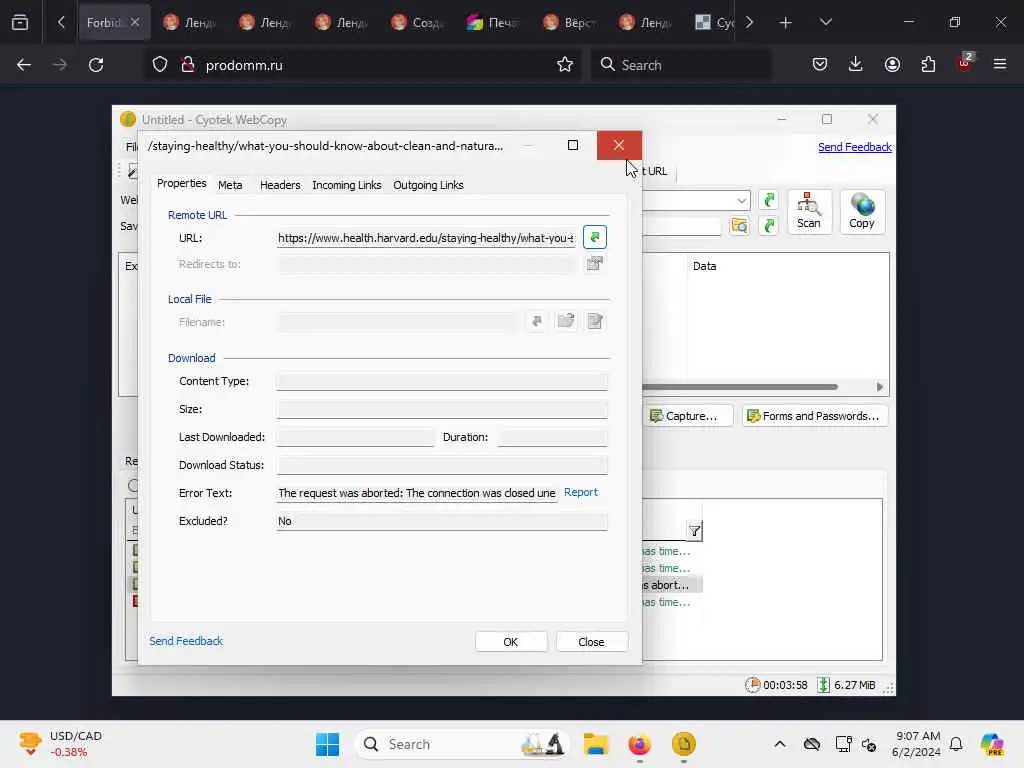Open the list all tabs dropdown
The width and height of the screenshot is (1024, 768).
825,22
